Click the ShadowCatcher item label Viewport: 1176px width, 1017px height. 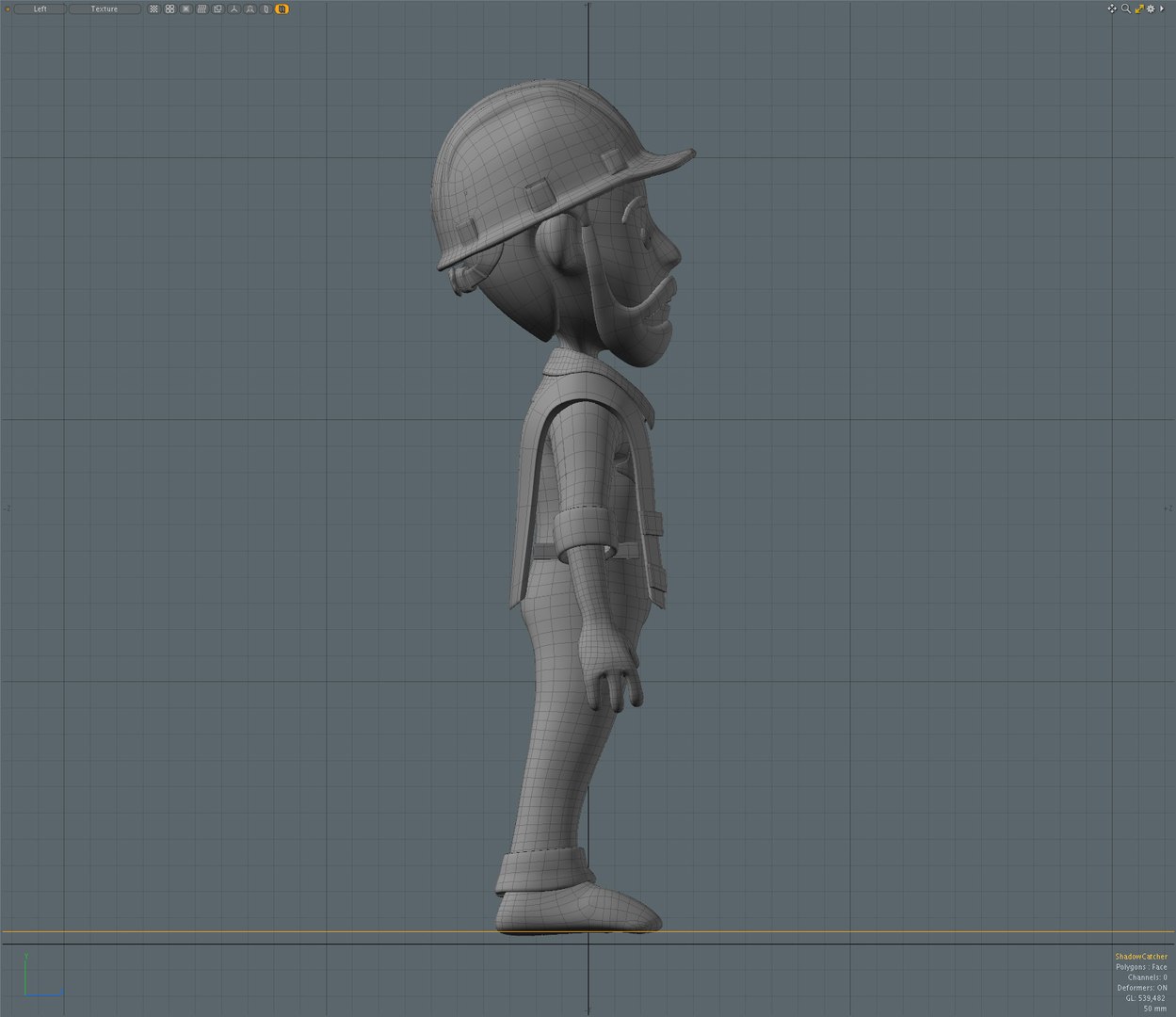tap(1140, 957)
